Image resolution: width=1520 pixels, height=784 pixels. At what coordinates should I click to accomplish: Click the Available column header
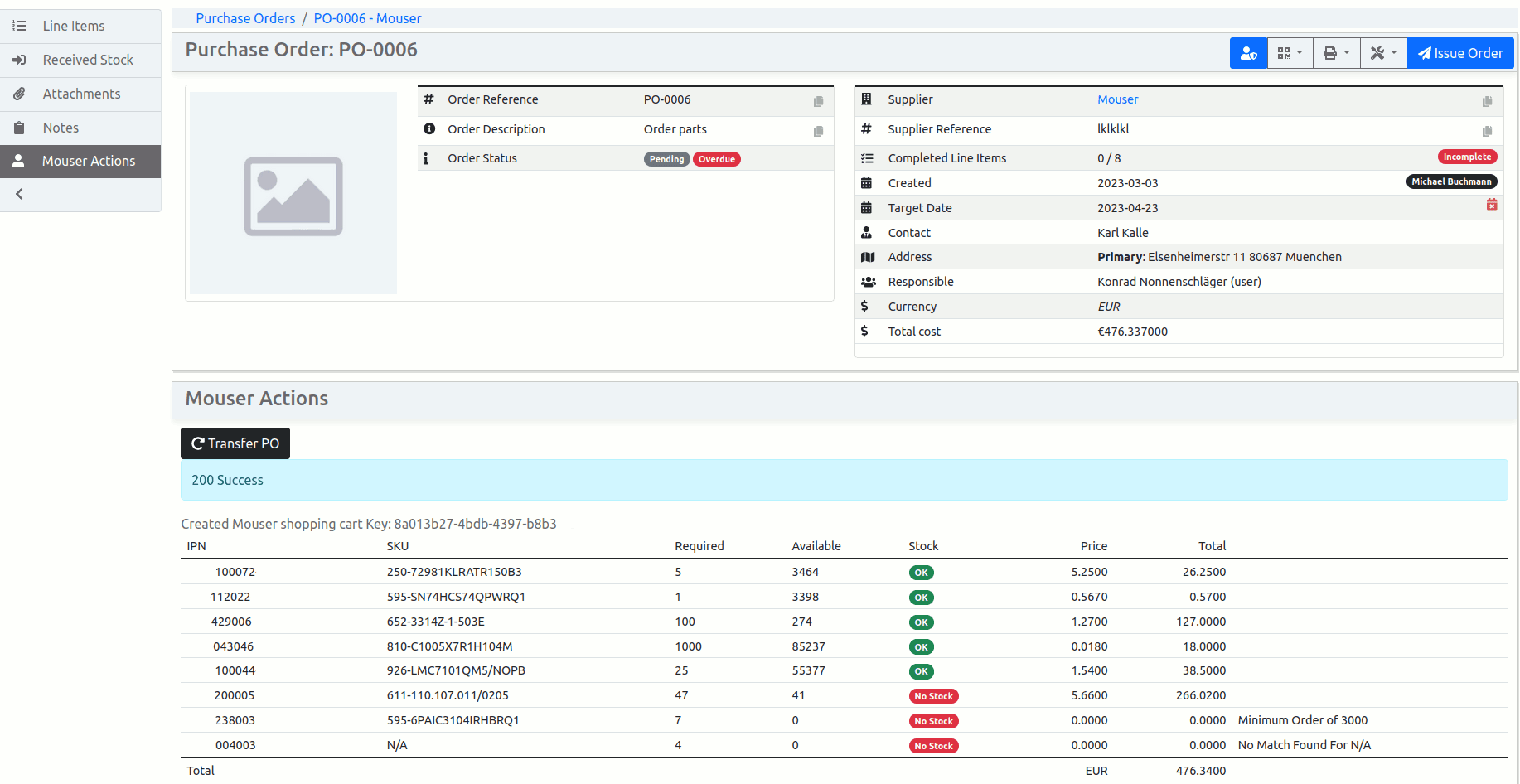816,546
